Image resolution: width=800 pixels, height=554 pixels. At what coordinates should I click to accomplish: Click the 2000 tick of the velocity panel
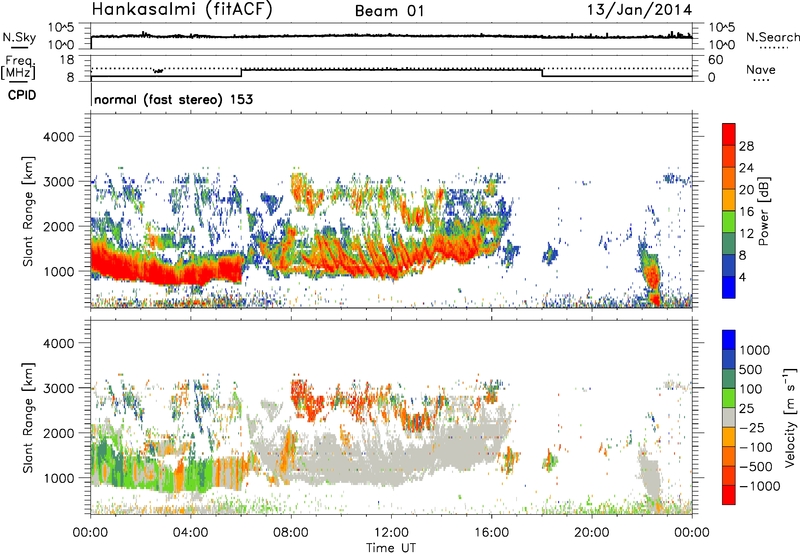[59, 433]
